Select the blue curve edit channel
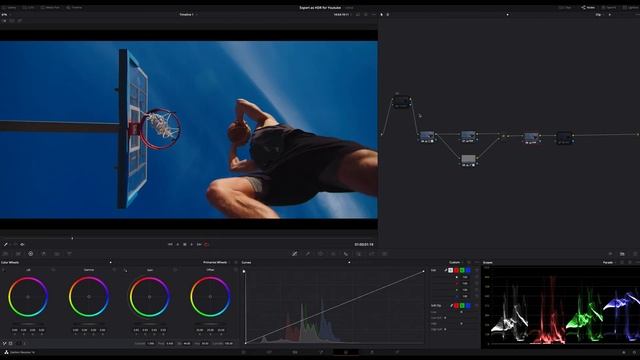 coord(468,270)
